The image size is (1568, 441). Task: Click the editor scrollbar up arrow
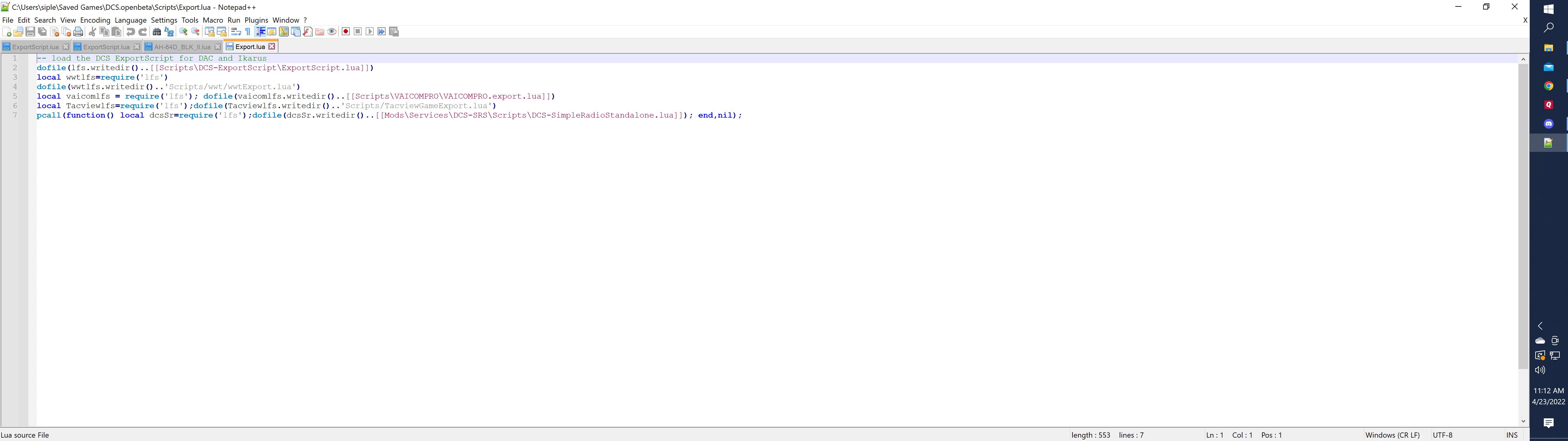pos(1523,59)
